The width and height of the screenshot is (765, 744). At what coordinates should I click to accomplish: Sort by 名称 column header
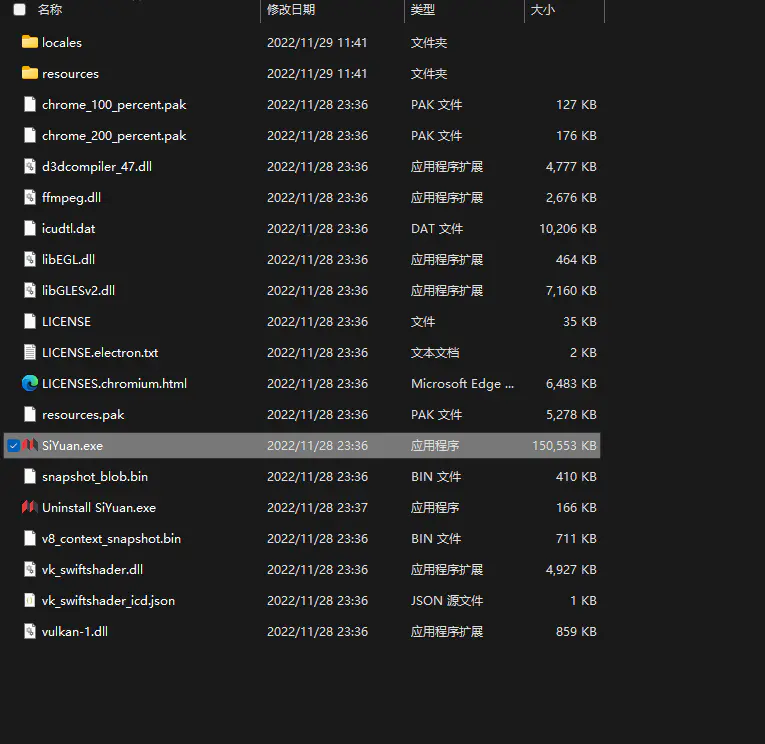[50, 9]
